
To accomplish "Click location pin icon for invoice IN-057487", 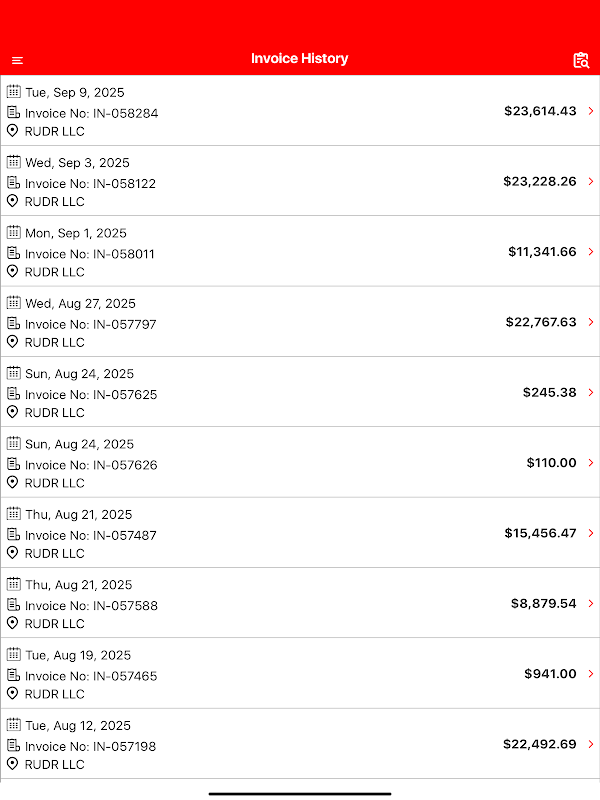I will (x=14, y=552).
